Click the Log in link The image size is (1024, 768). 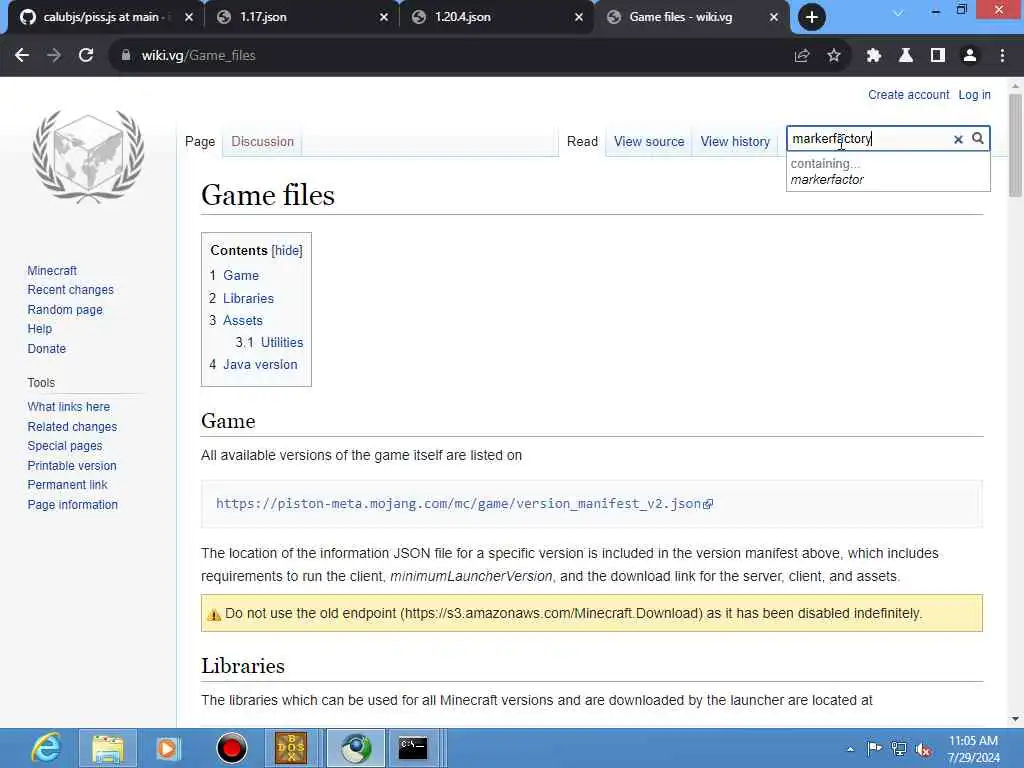(974, 95)
